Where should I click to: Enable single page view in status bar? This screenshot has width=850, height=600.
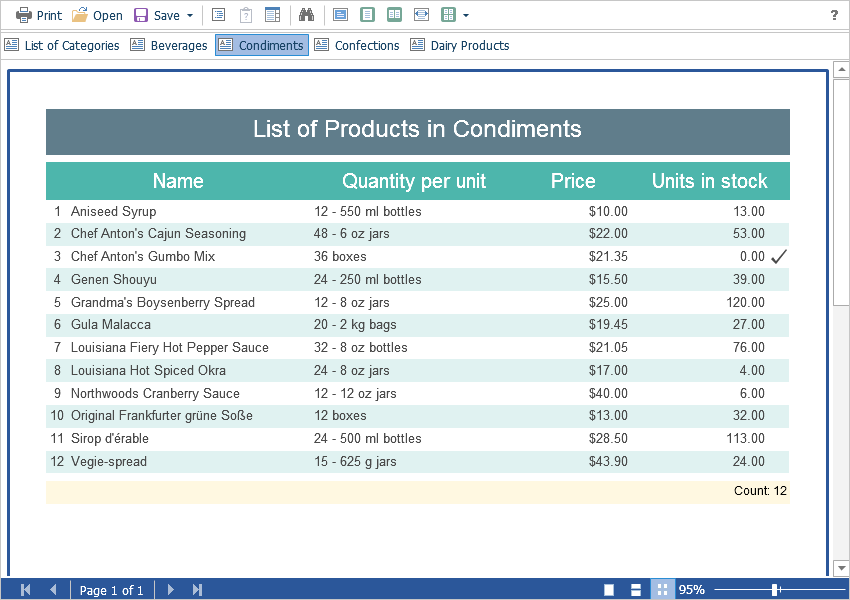[x=609, y=590]
